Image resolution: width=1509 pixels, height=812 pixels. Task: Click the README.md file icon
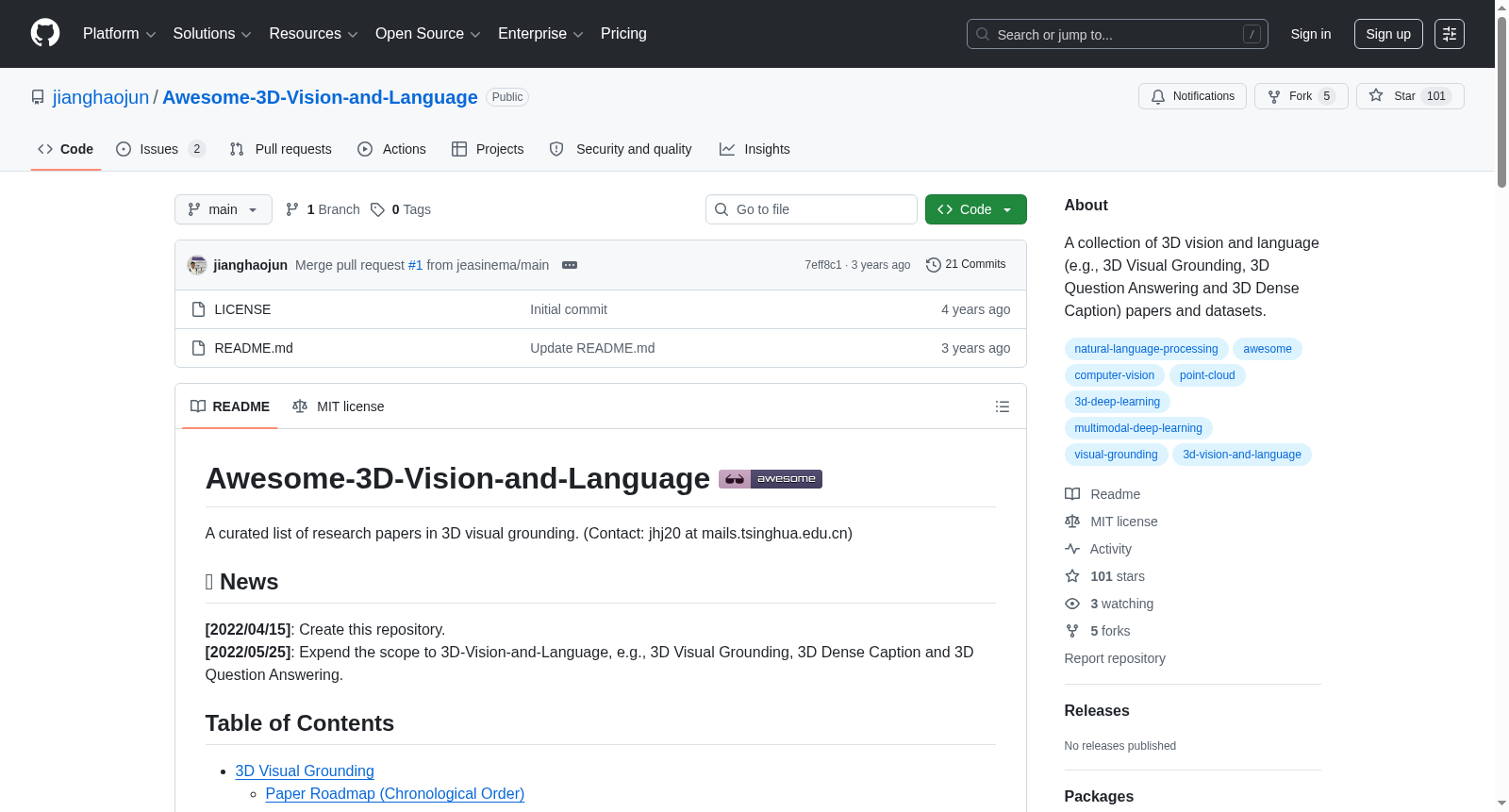click(x=198, y=348)
